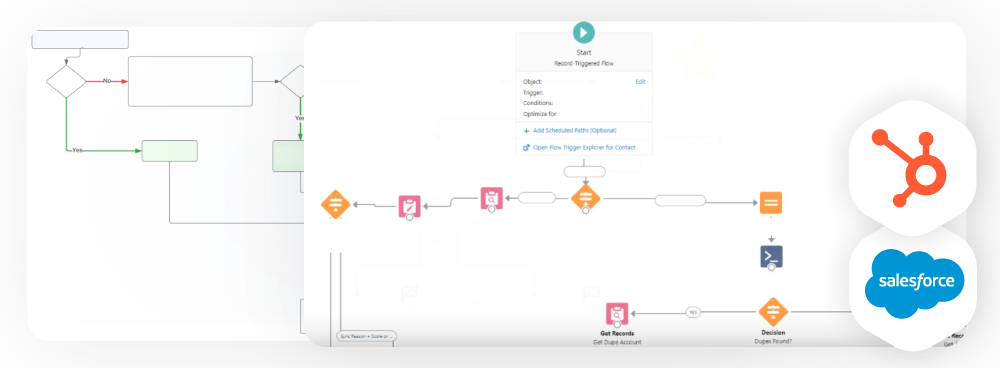Click the 'Yes' green arrow label in flowchart
This screenshot has height=368, width=1000.
coord(77,151)
